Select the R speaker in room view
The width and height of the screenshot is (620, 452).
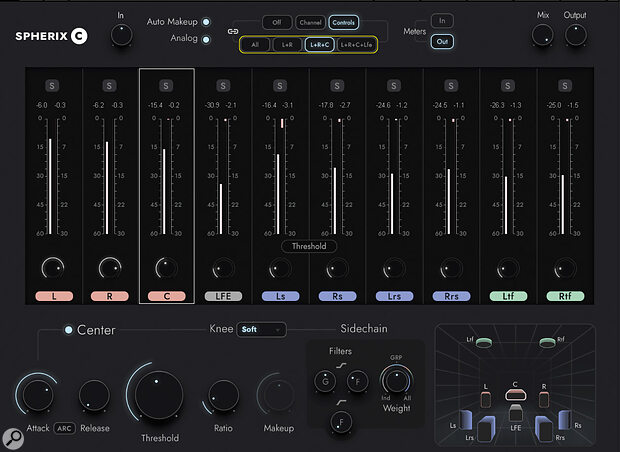point(544,399)
